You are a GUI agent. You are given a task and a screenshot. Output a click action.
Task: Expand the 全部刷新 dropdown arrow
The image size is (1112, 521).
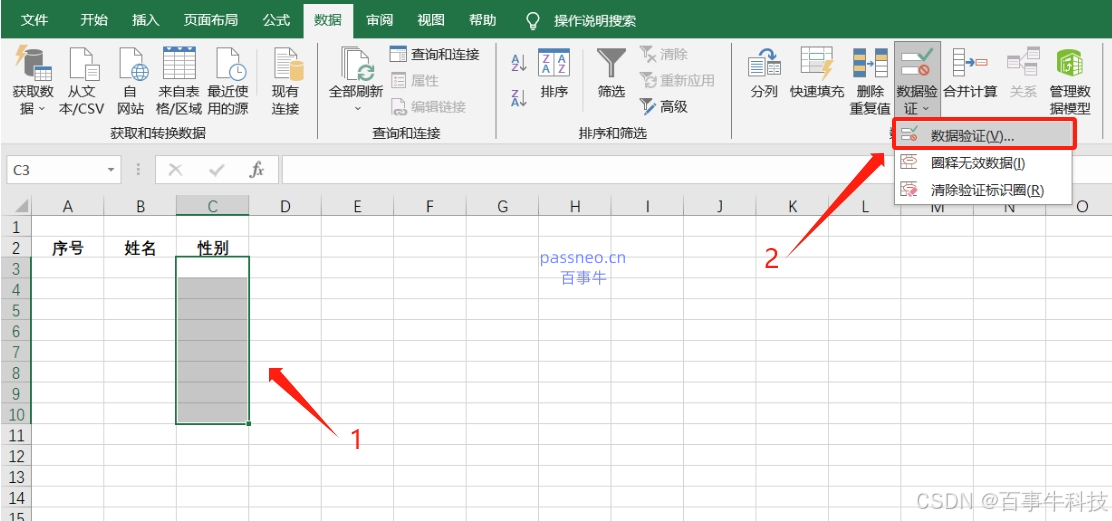(x=357, y=108)
